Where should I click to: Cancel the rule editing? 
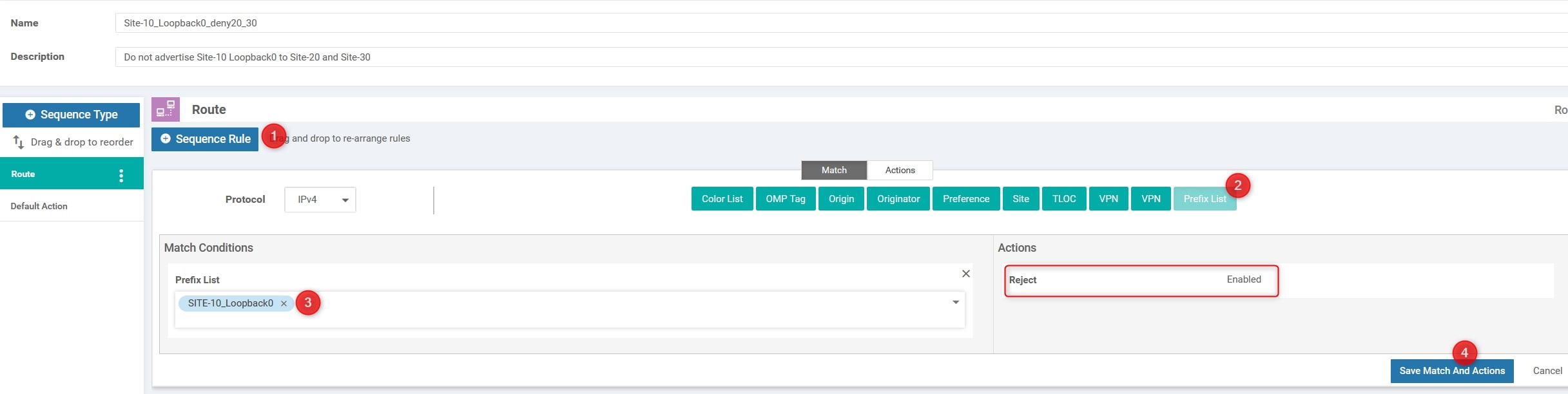(x=1547, y=371)
